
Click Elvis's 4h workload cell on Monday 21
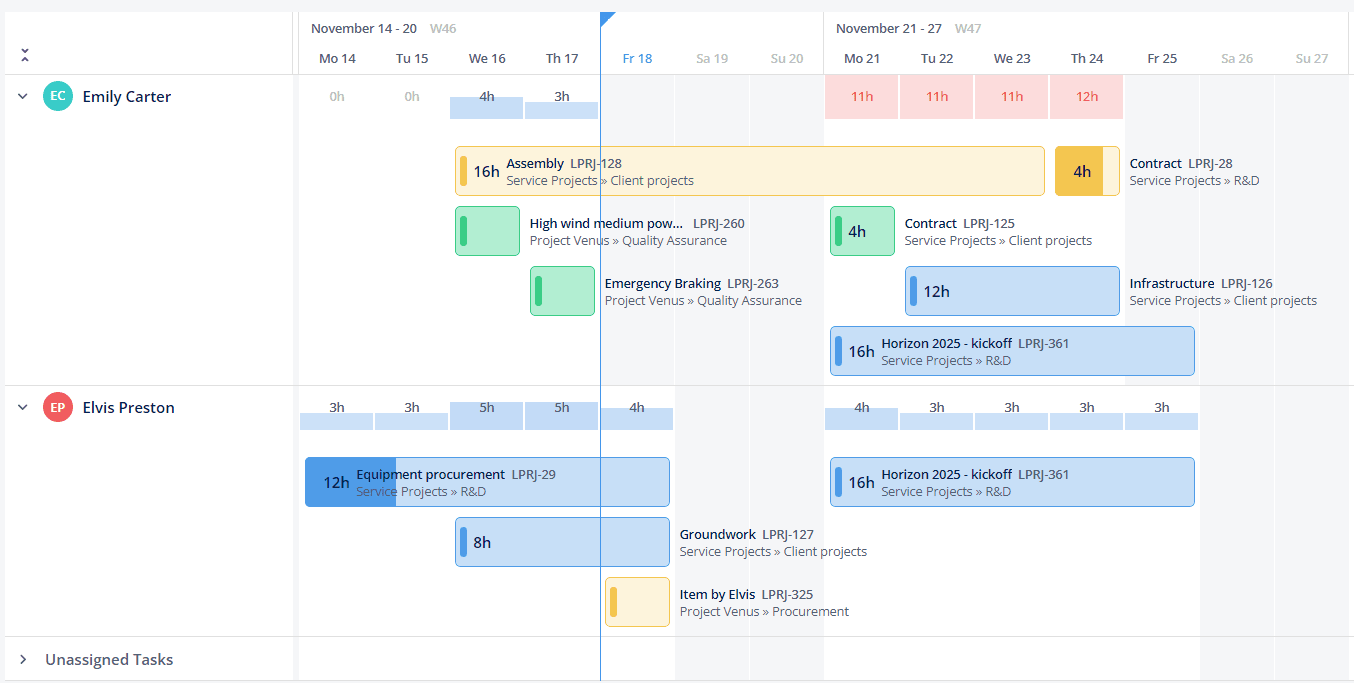862,408
